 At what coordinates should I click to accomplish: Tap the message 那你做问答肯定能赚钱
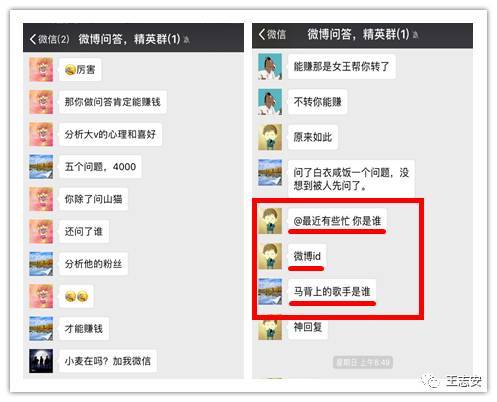click(113, 102)
